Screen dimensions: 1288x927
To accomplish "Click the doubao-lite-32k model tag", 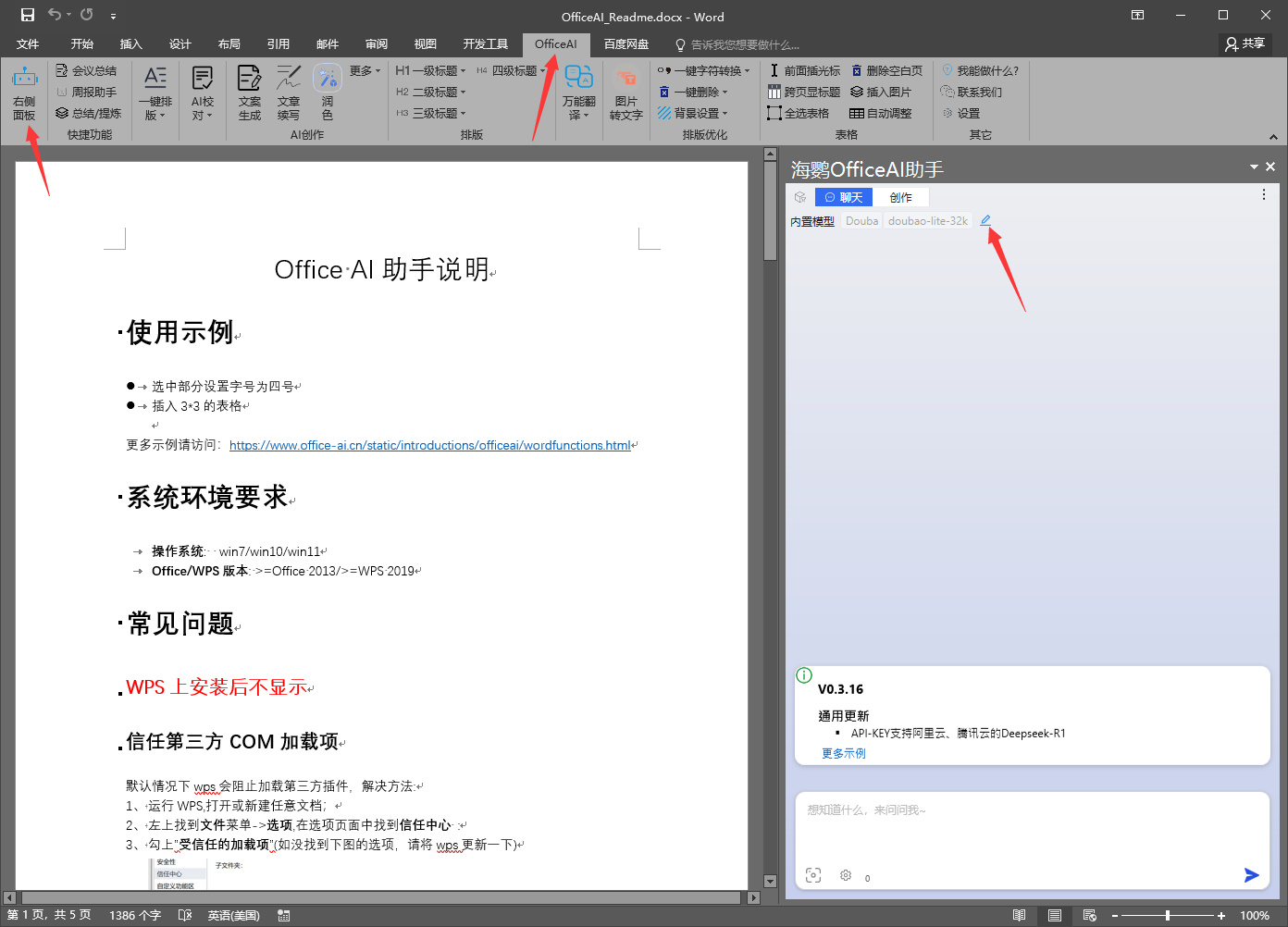I will tap(928, 221).
